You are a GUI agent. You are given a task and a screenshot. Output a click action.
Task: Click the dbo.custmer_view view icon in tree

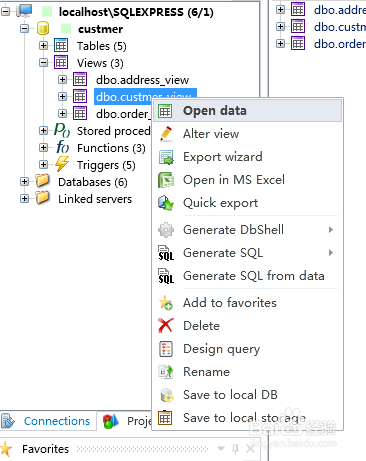pos(80,96)
